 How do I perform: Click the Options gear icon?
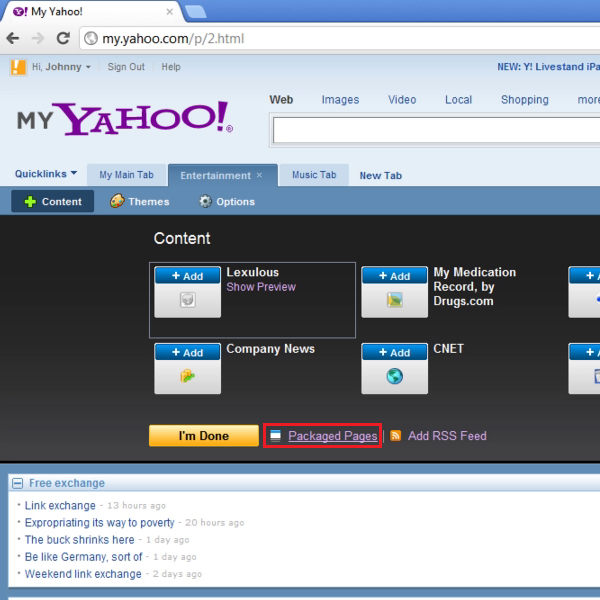point(205,201)
